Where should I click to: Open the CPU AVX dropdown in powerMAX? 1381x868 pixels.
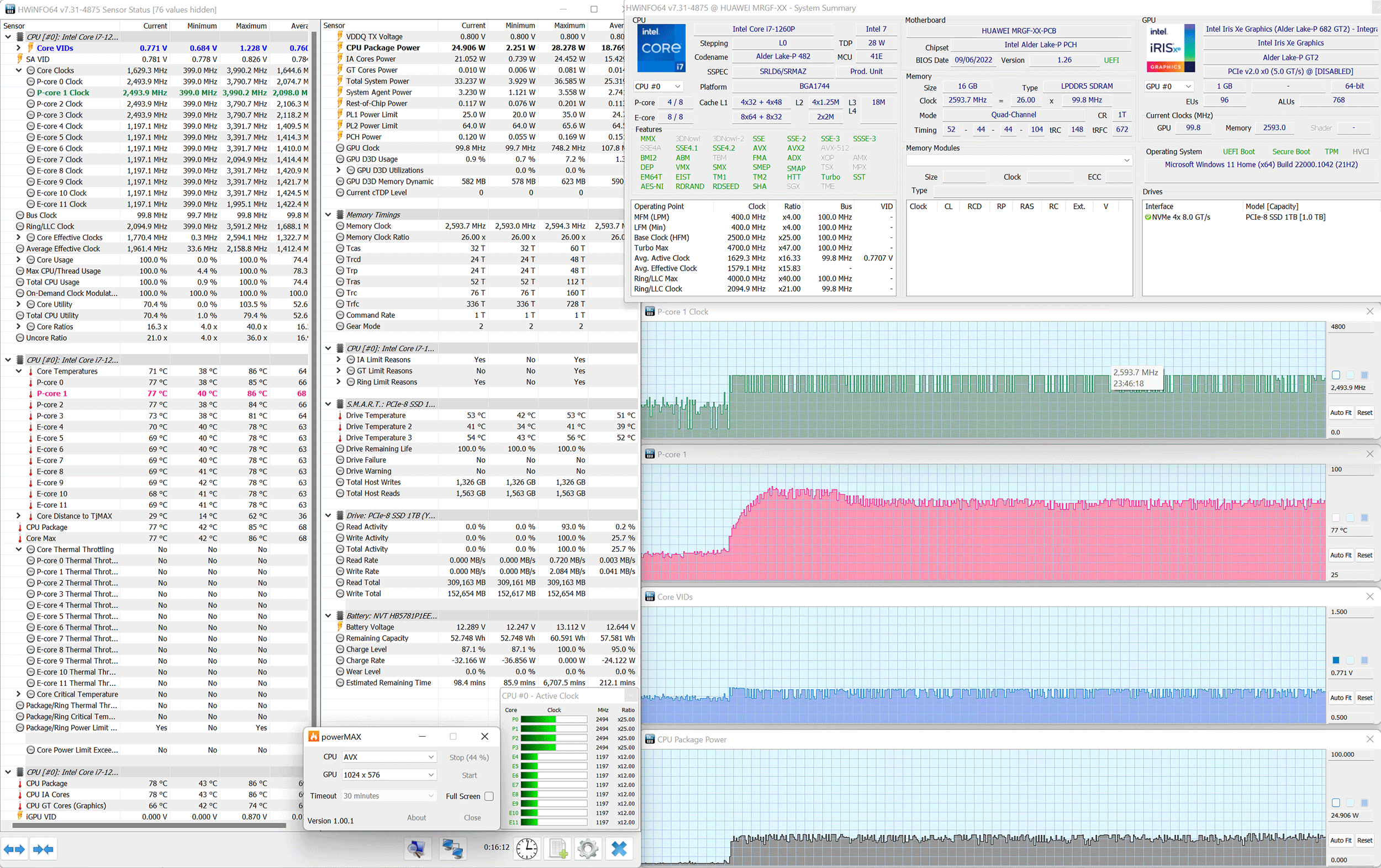[389, 757]
